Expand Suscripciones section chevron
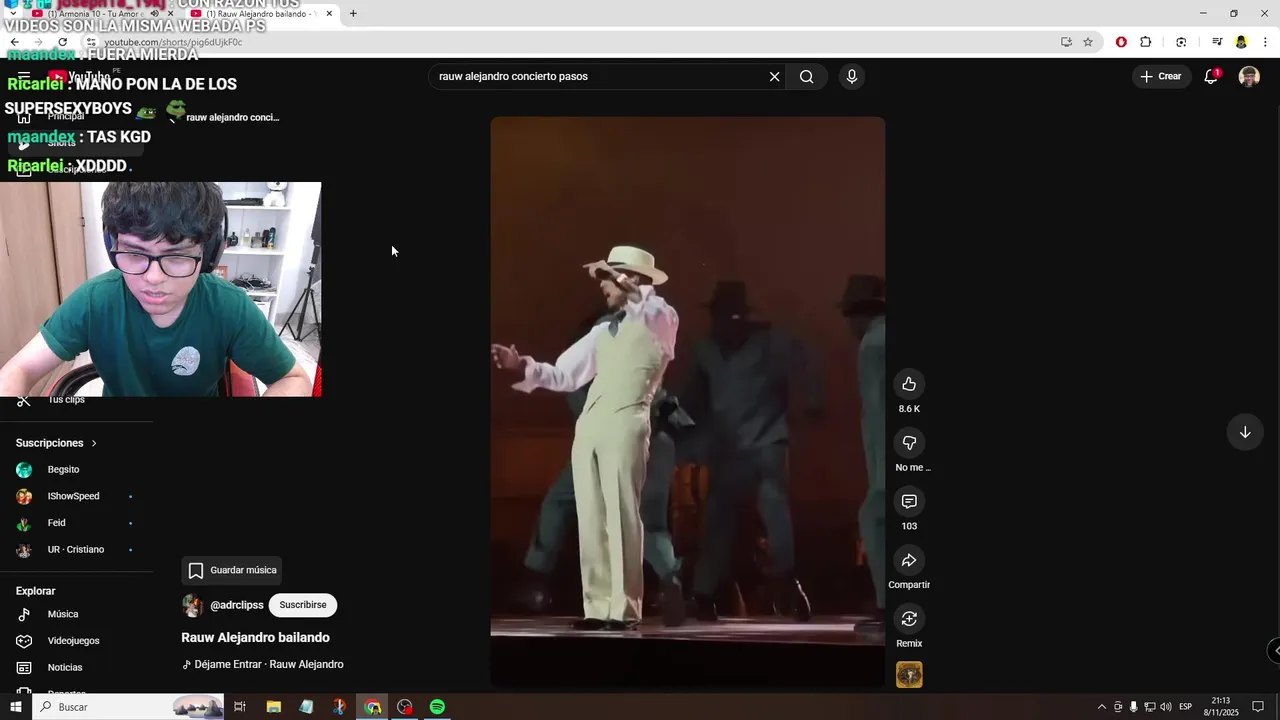This screenshot has width=1280, height=720. point(94,443)
